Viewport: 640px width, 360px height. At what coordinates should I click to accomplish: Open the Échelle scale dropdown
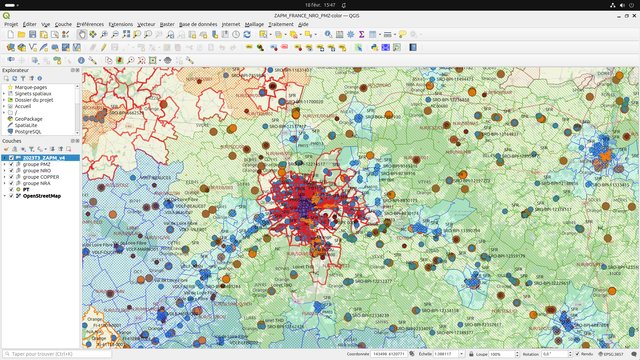pos(462,354)
